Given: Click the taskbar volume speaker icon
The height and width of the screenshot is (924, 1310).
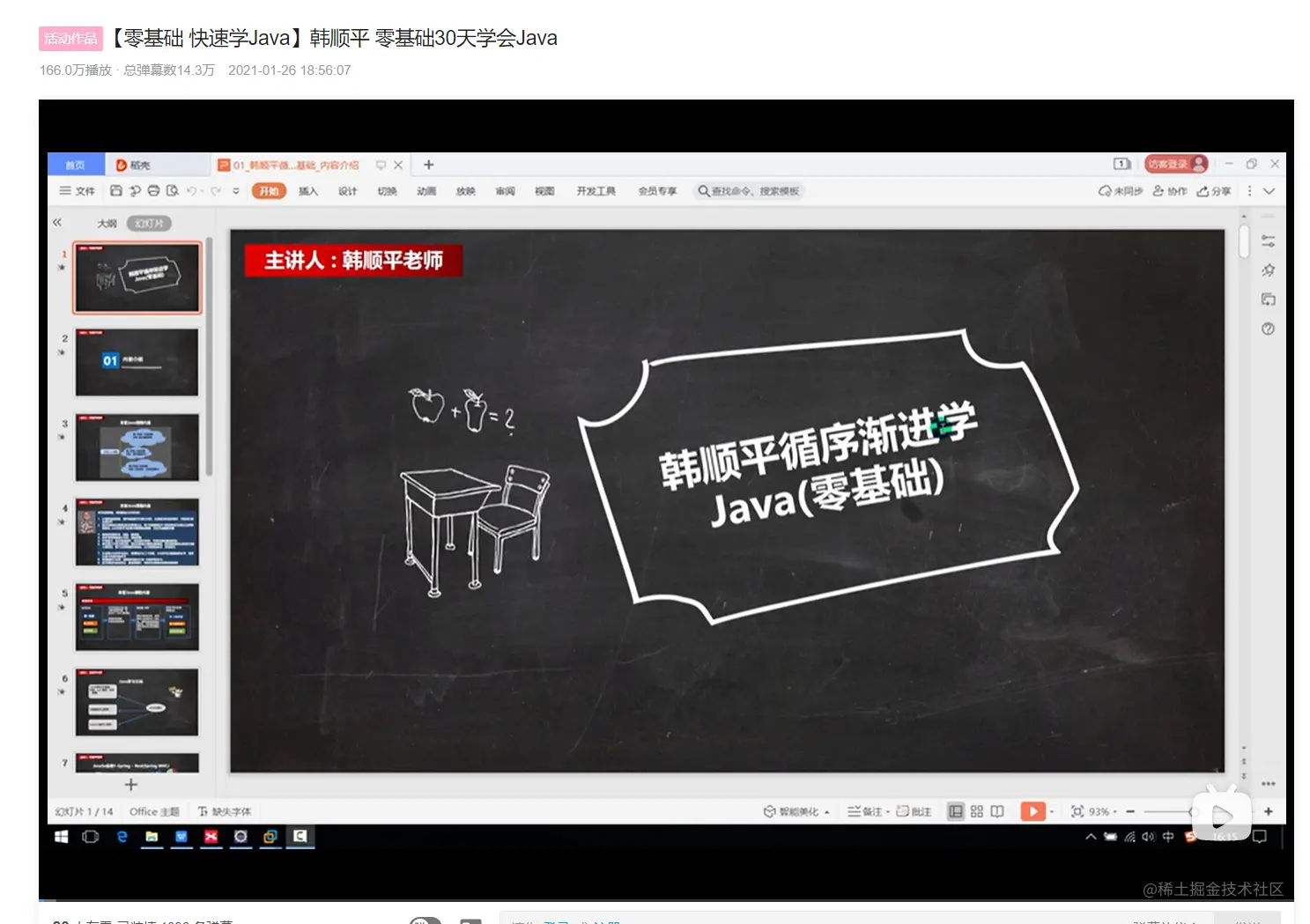Looking at the screenshot, I should (x=1148, y=837).
